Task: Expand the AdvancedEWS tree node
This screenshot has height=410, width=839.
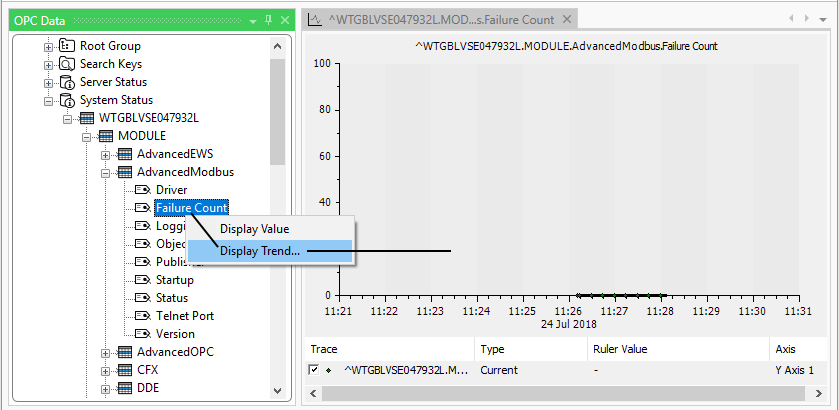Action: 105,154
